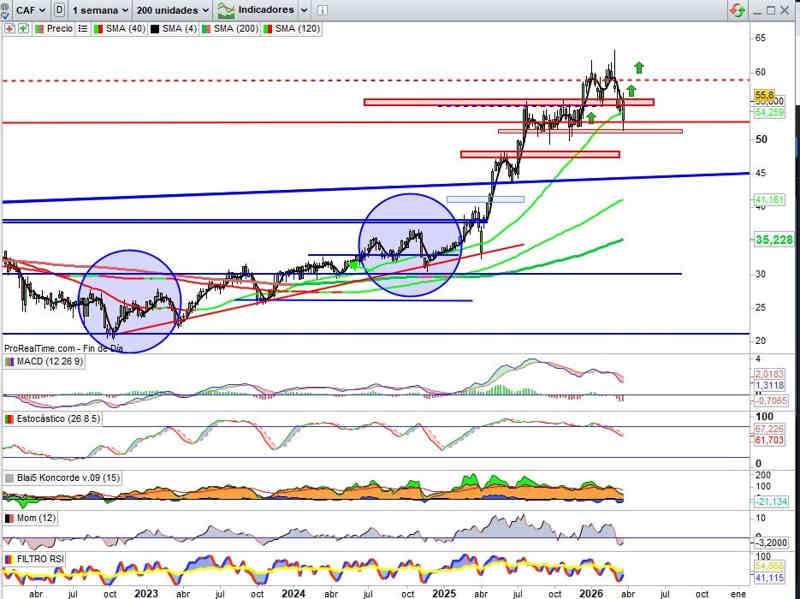
Task: Open the 200 unidades dropdown
Action: click(x=172, y=9)
